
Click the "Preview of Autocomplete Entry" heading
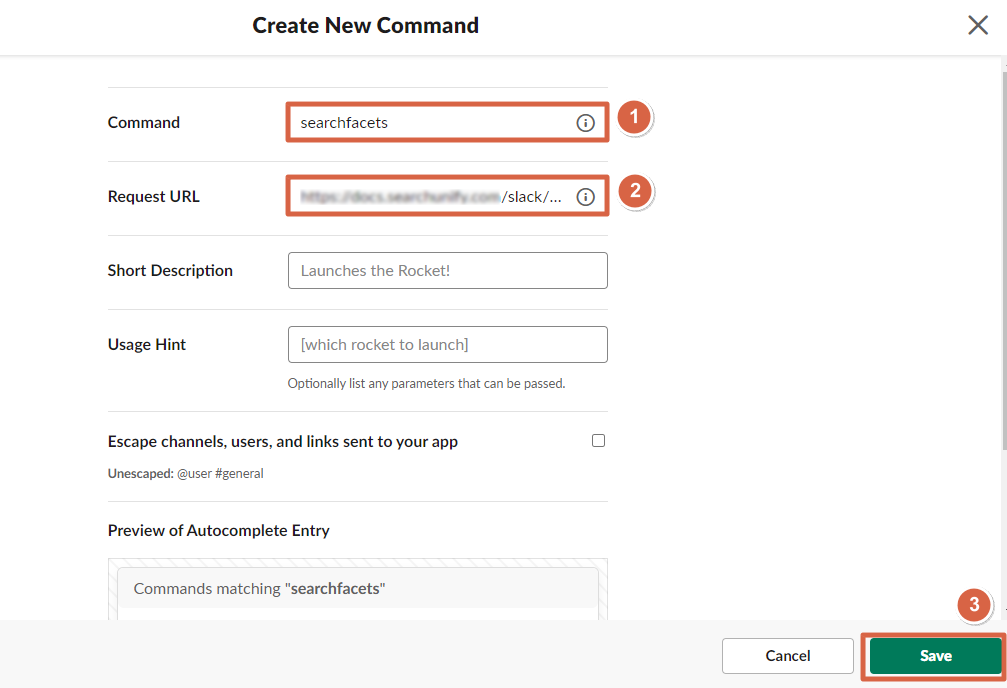218,530
